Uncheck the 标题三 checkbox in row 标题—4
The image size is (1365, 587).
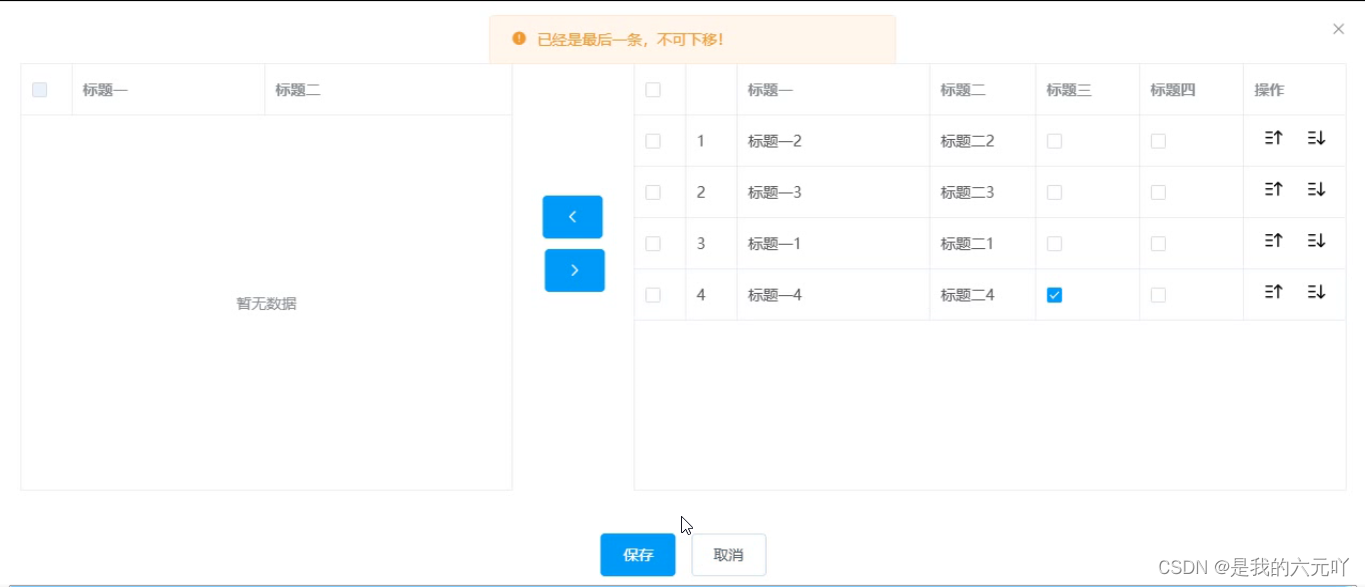coord(1054,294)
